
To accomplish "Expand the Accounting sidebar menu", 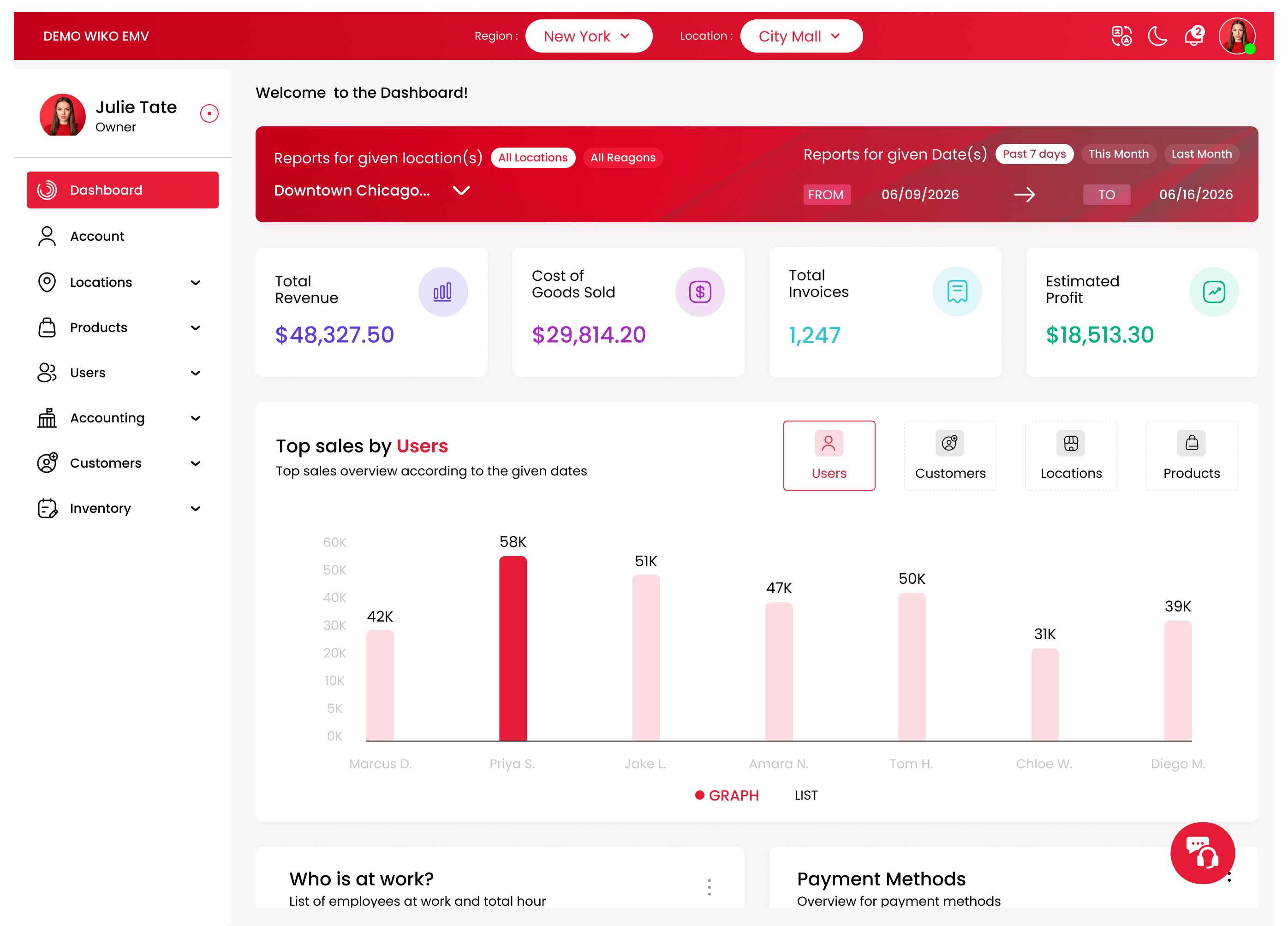I will tap(195, 418).
